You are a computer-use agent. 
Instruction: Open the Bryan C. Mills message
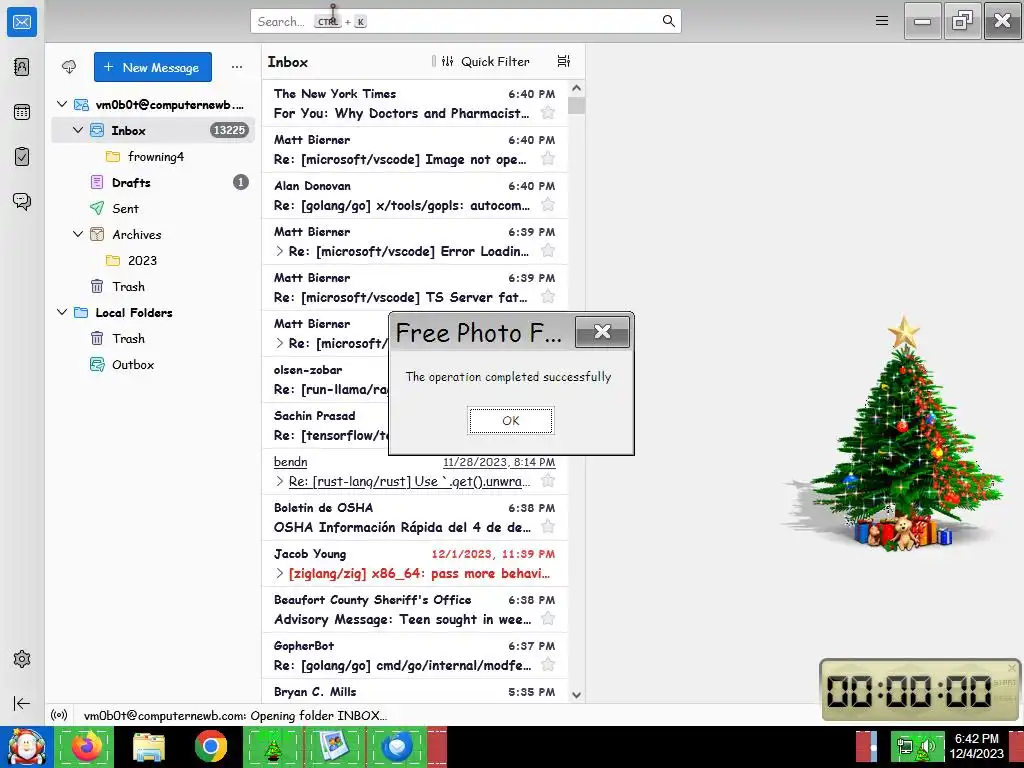415,692
